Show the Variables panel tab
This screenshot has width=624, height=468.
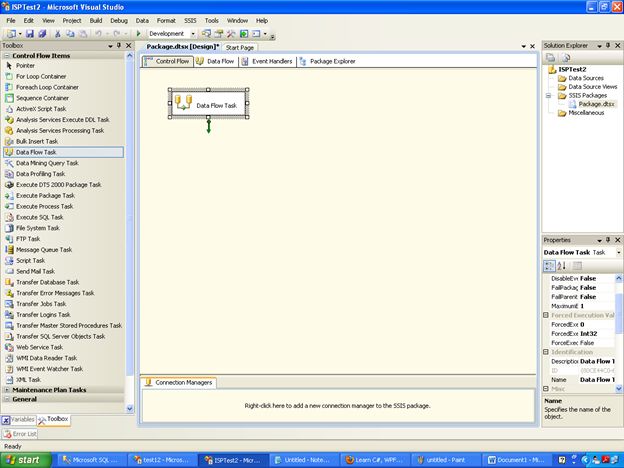pos(18,419)
